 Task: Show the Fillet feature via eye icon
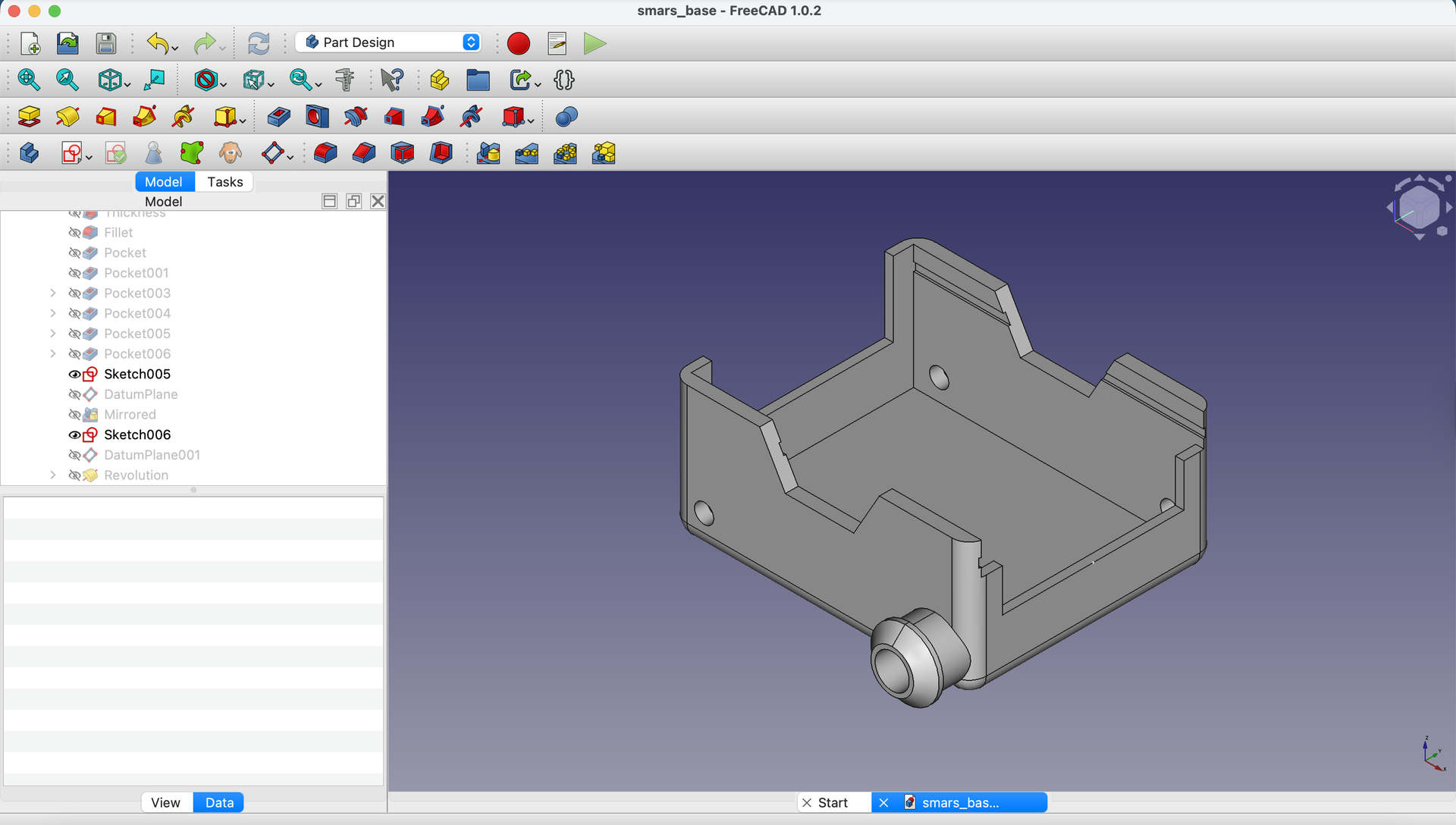click(x=74, y=233)
